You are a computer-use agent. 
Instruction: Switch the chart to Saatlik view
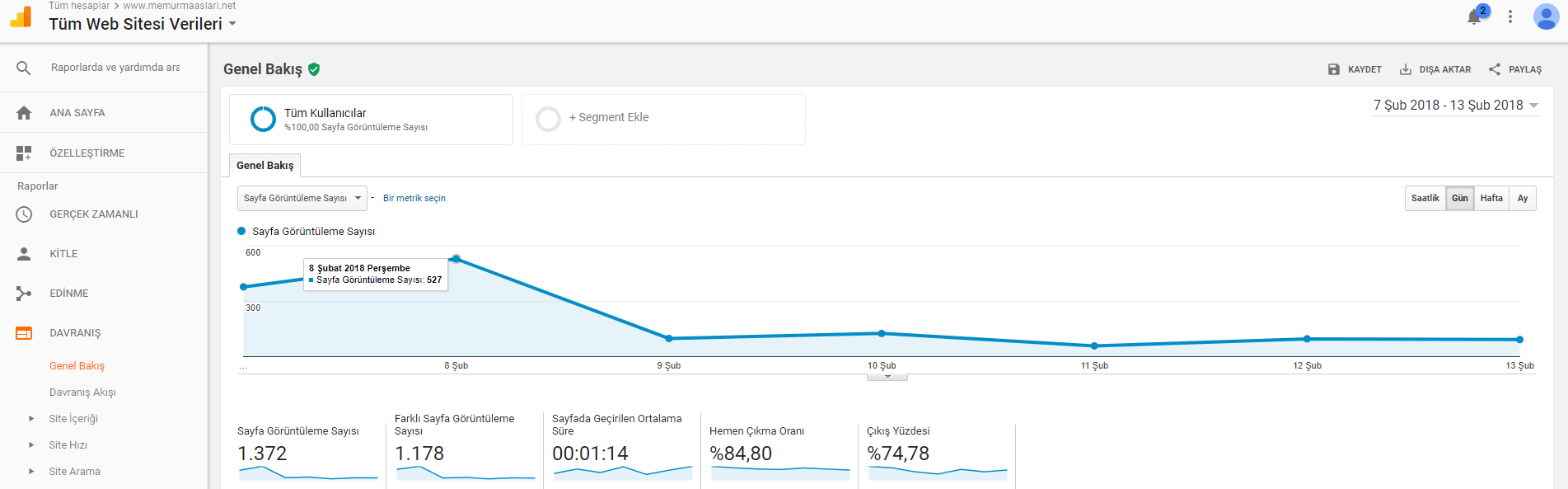pyautogui.click(x=1425, y=198)
